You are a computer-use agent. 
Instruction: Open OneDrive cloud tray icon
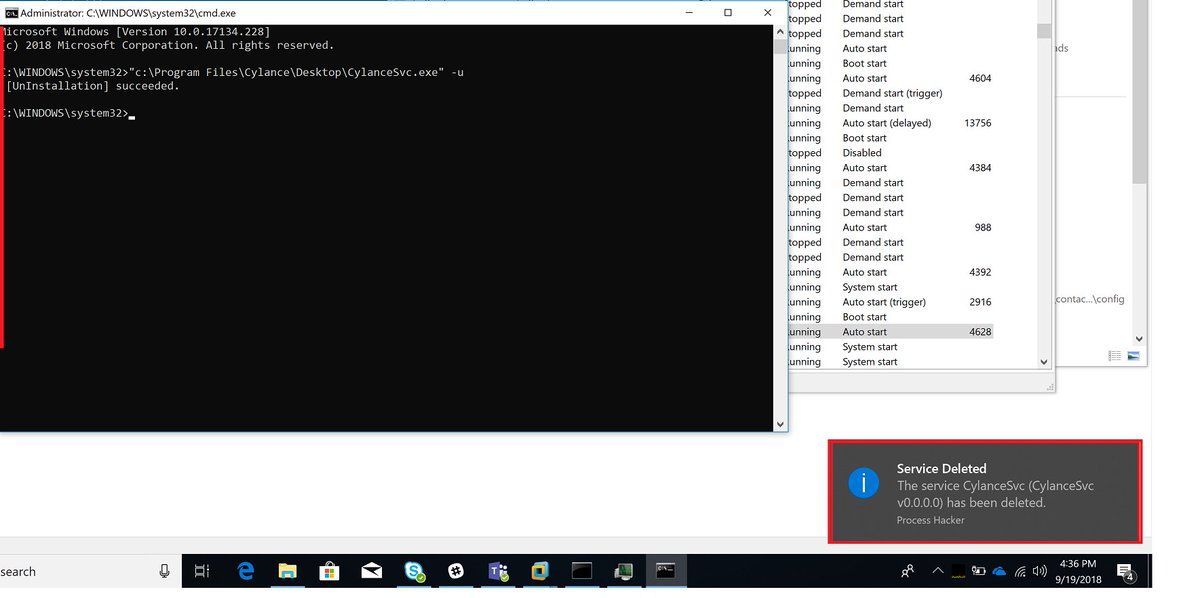point(999,571)
